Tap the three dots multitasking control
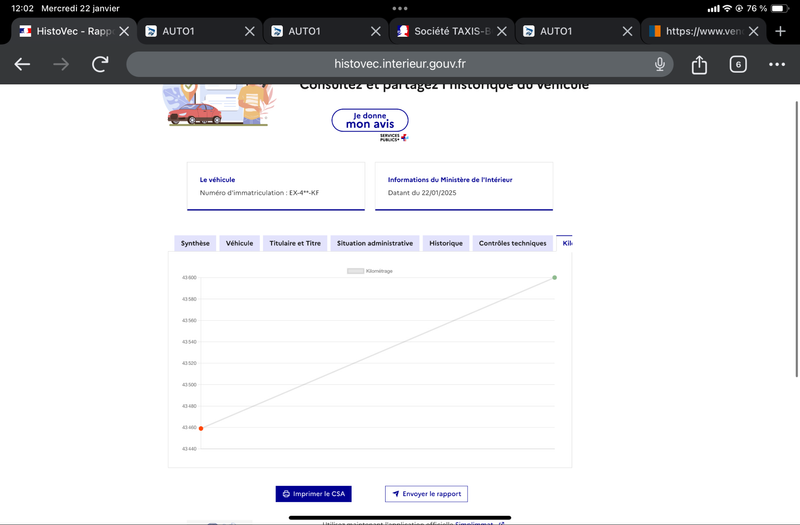The image size is (800, 525). [400, 8]
